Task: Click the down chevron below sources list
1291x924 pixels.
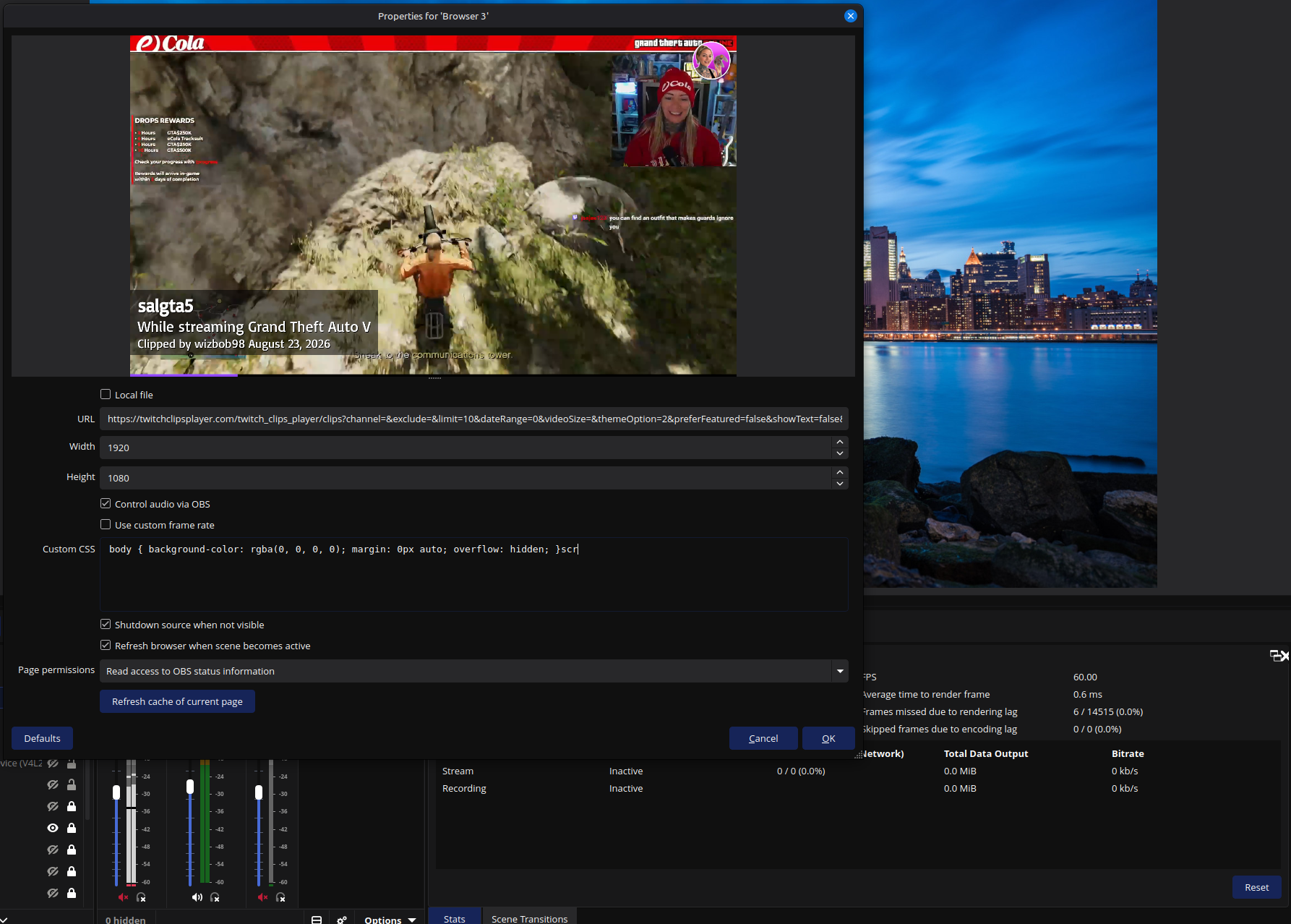Action: pyautogui.click(x=4, y=919)
